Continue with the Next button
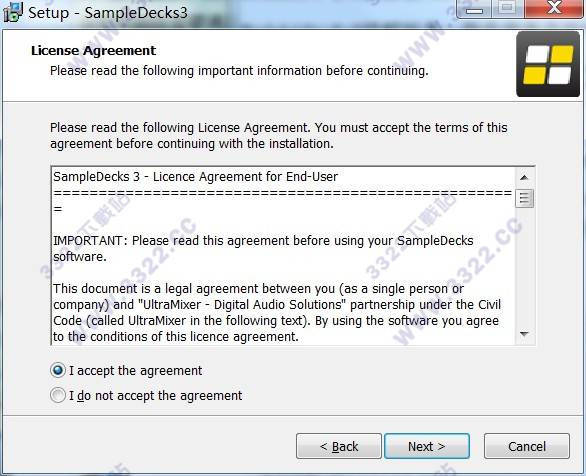 click(427, 446)
